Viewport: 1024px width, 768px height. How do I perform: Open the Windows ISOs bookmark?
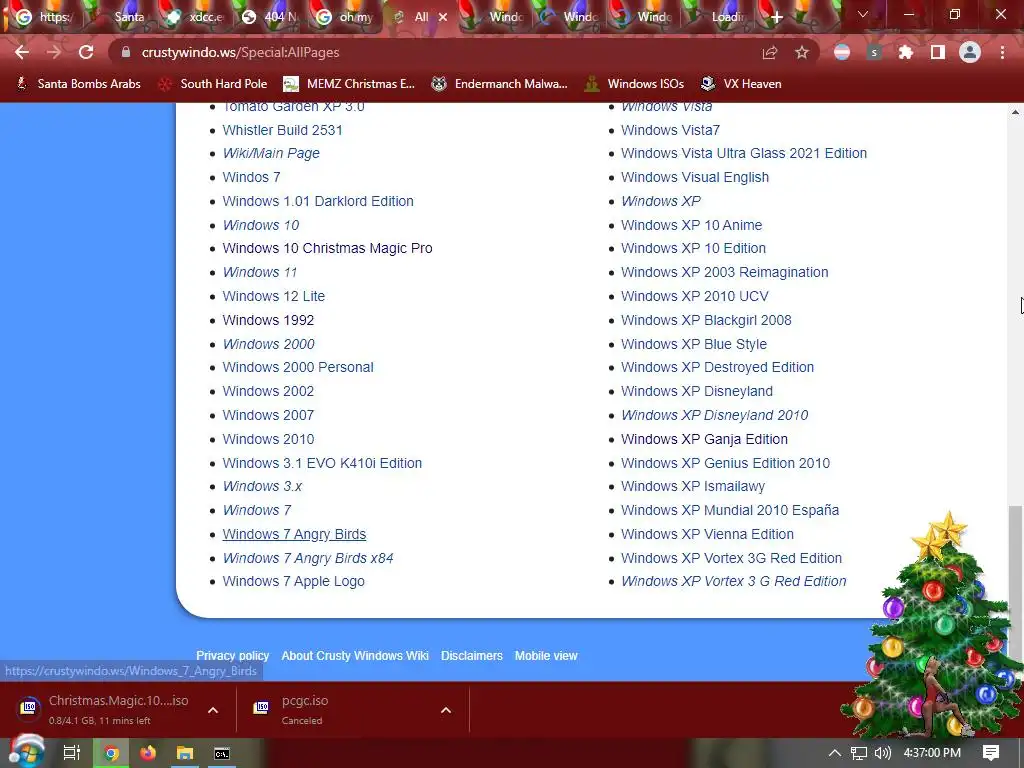pos(634,84)
